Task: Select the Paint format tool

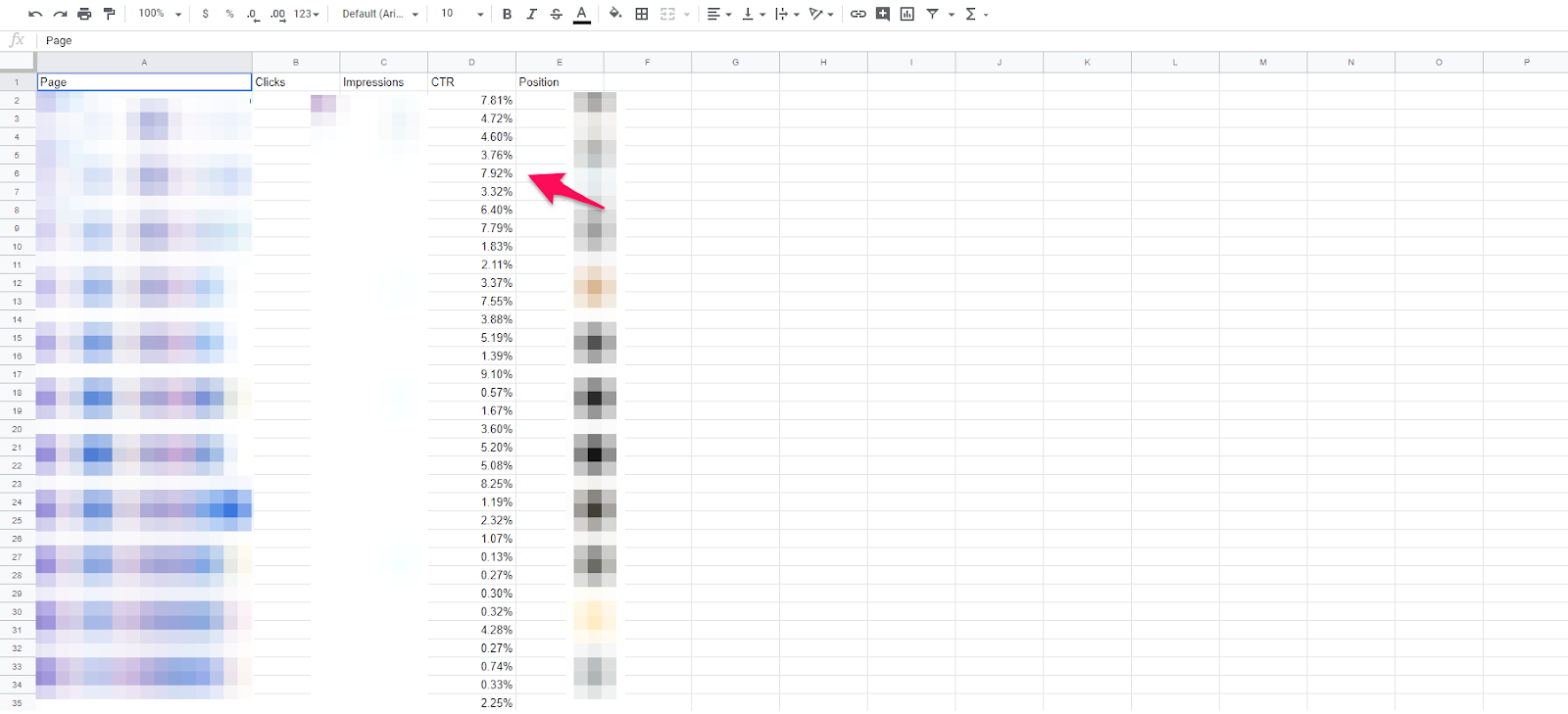Action: click(109, 14)
